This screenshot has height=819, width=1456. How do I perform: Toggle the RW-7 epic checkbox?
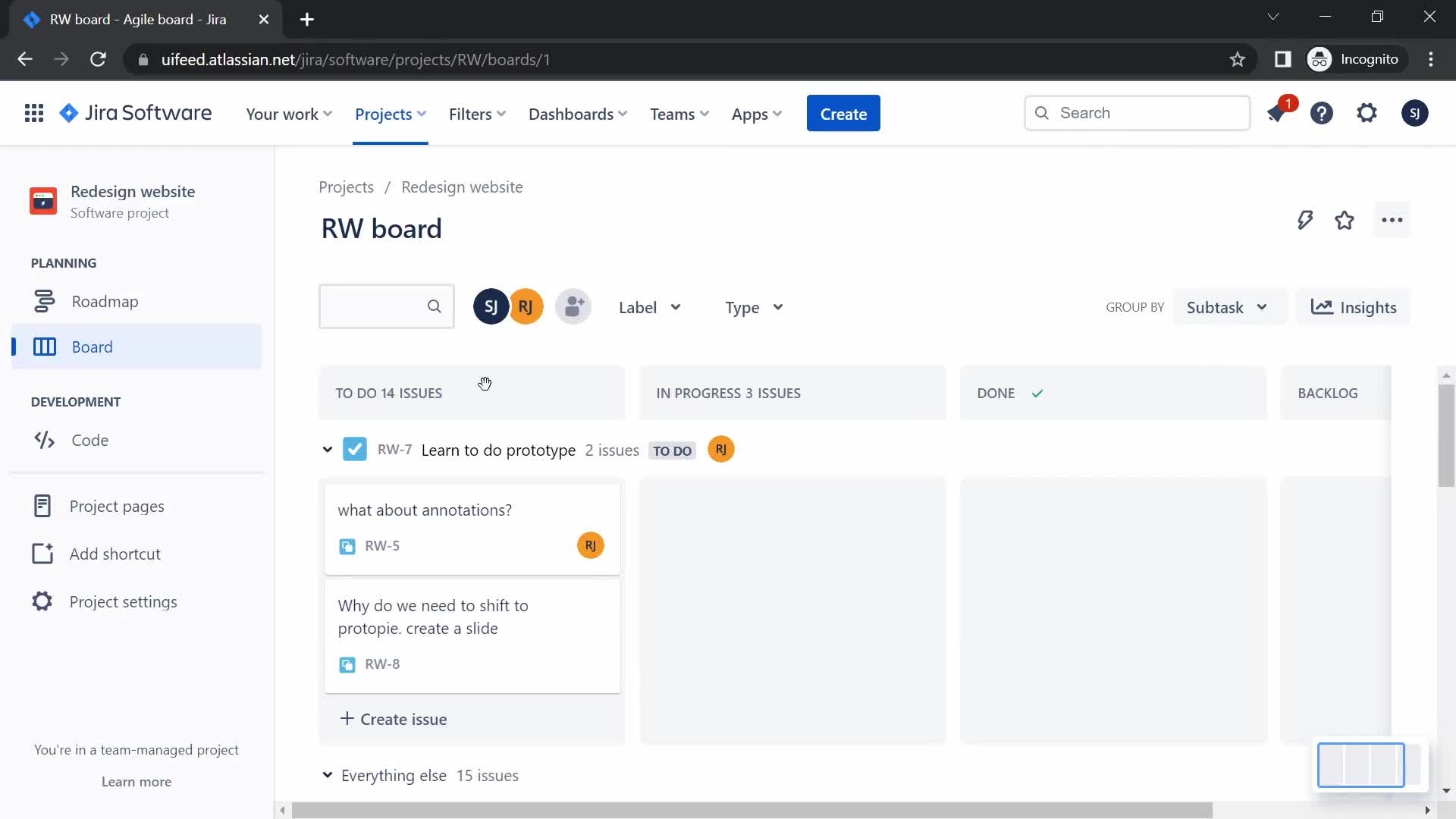click(355, 449)
